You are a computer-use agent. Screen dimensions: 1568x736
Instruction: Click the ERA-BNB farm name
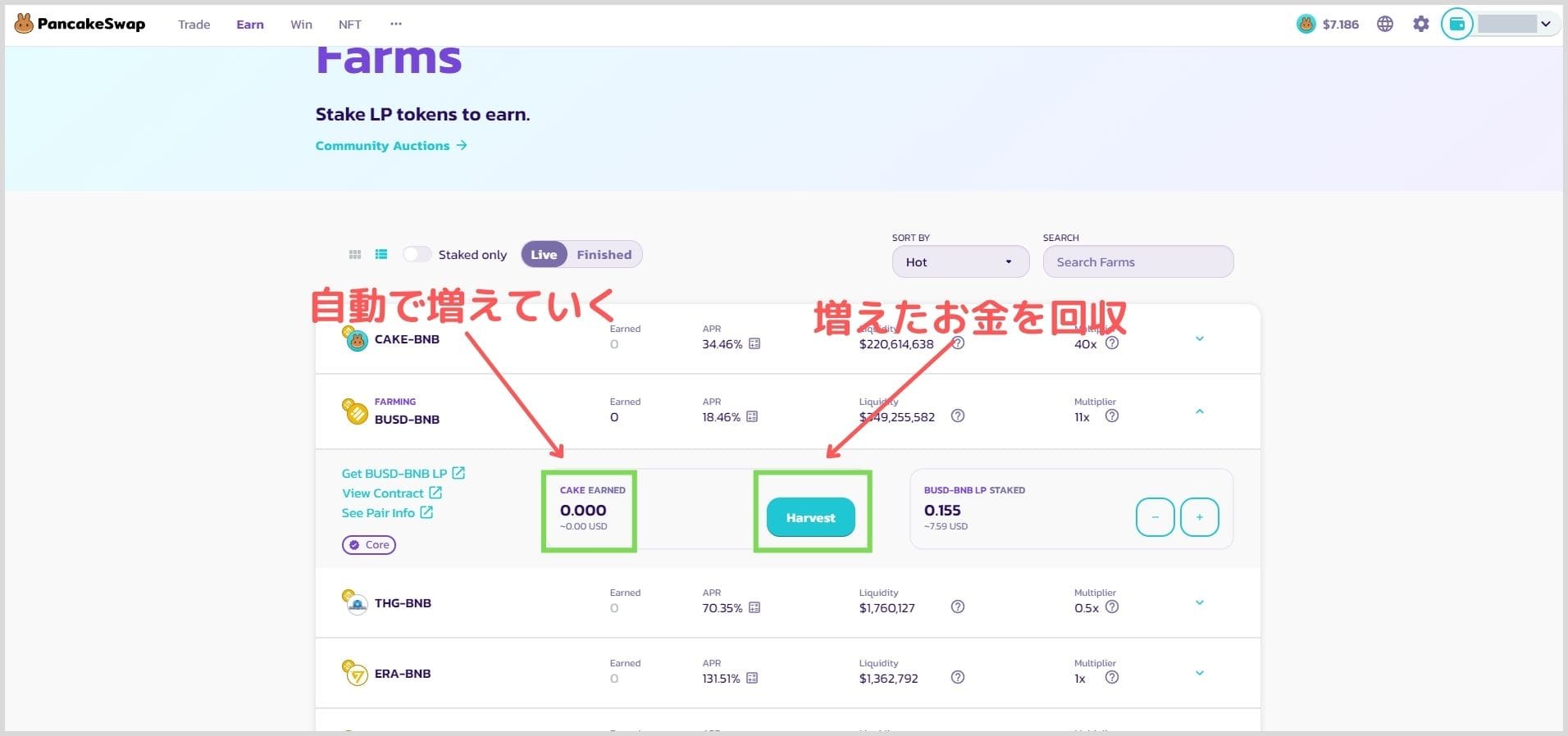[403, 673]
